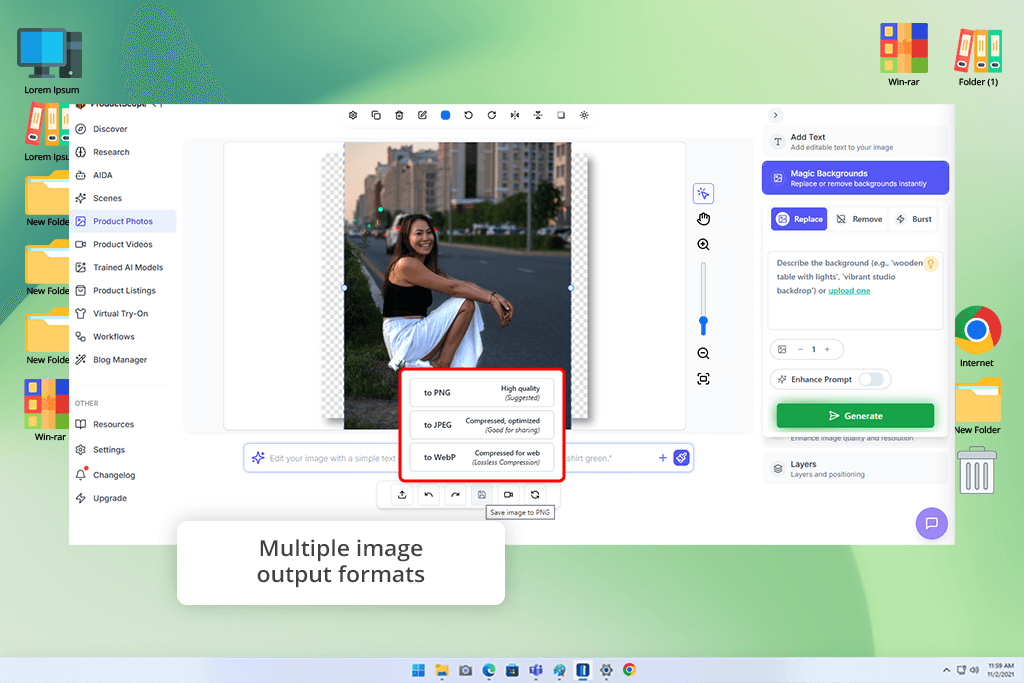This screenshot has height=683, width=1024.
Task: Flip the image vertically
Action: [537, 115]
